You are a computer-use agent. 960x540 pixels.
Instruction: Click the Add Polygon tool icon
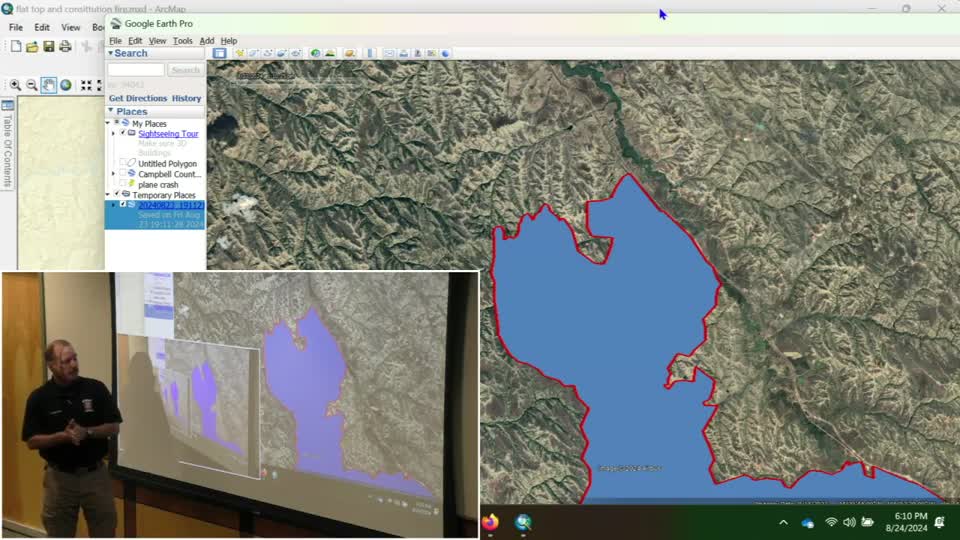point(253,53)
